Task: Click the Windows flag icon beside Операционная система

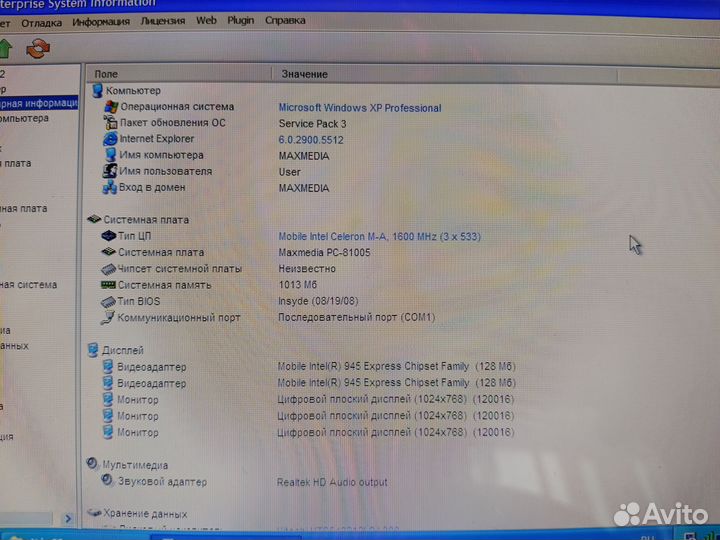Action: (111, 107)
